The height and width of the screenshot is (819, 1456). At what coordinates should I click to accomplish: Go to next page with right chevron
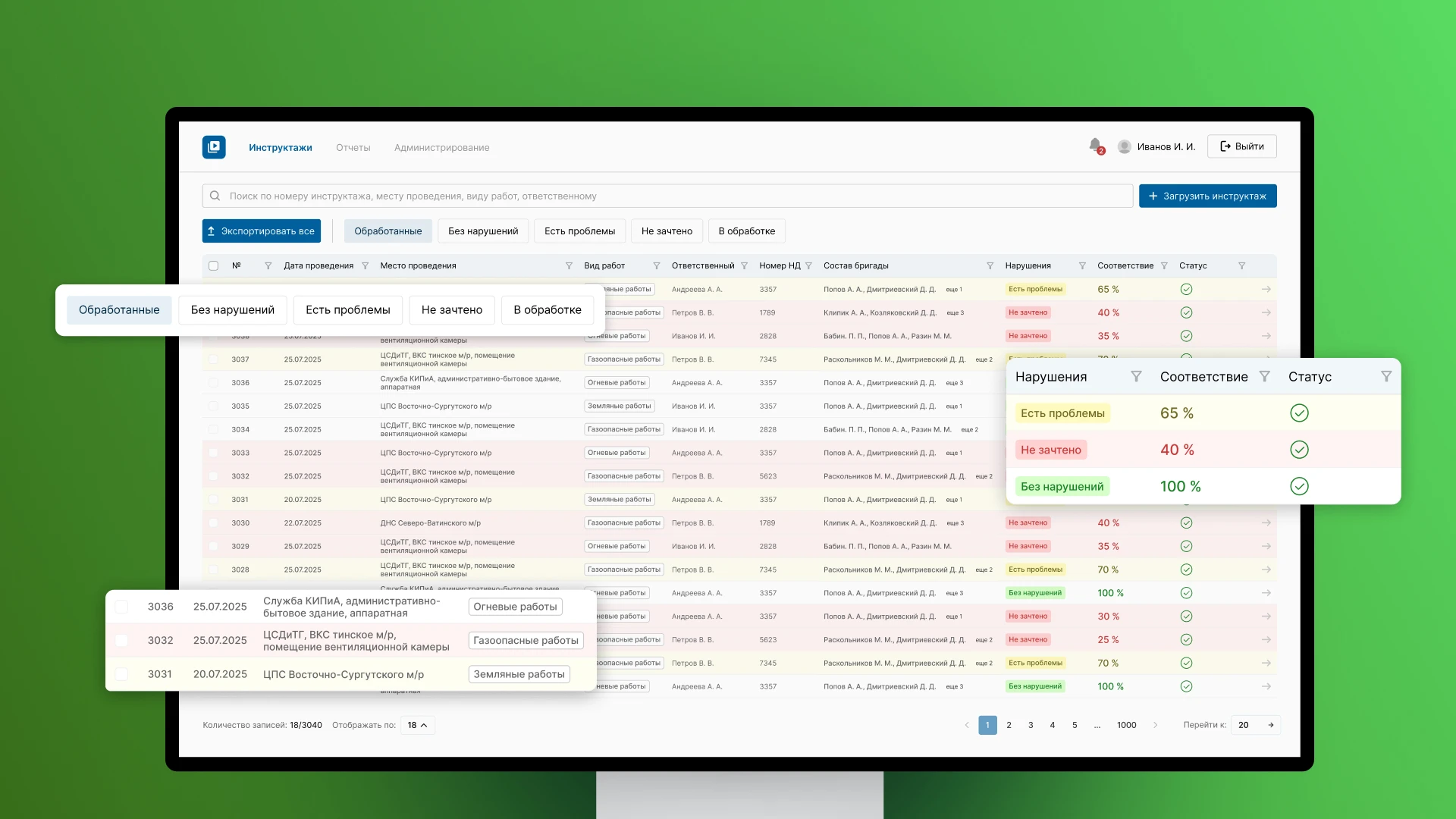point(1156,725)
